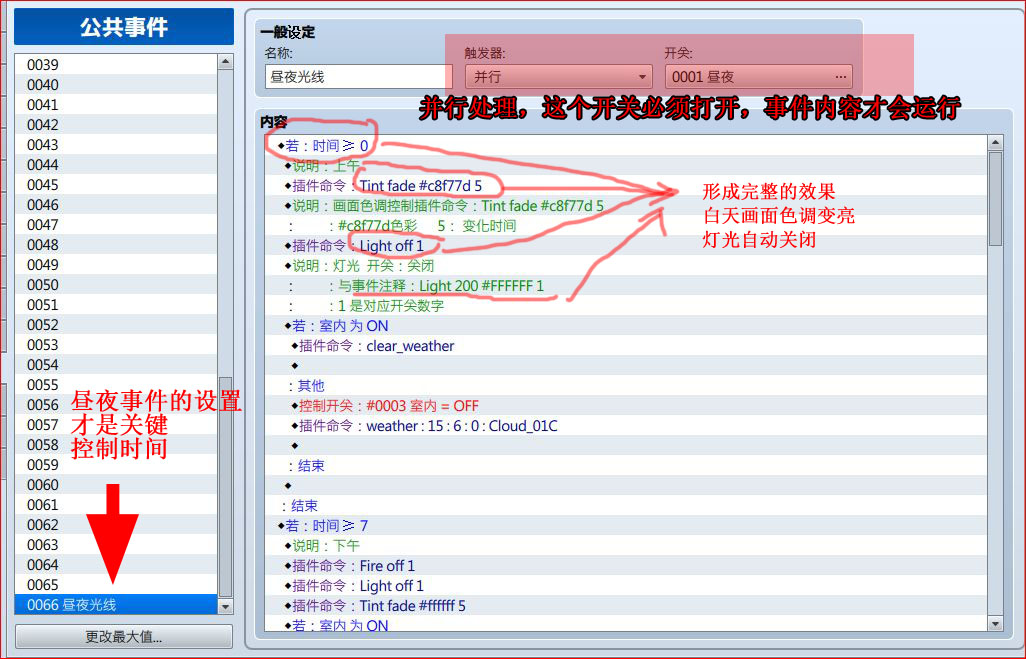Select the 其他 else branch line

tap(626, 385)
